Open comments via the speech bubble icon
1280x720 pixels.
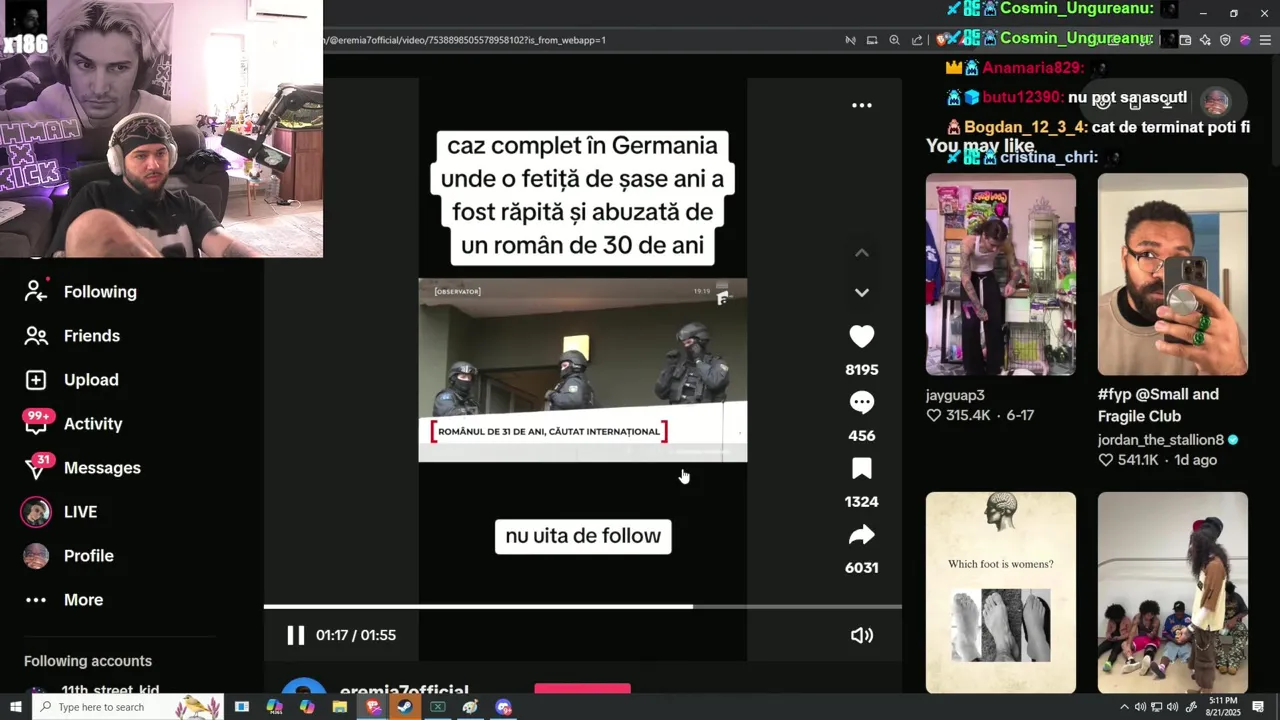click(x=861, y=402)
